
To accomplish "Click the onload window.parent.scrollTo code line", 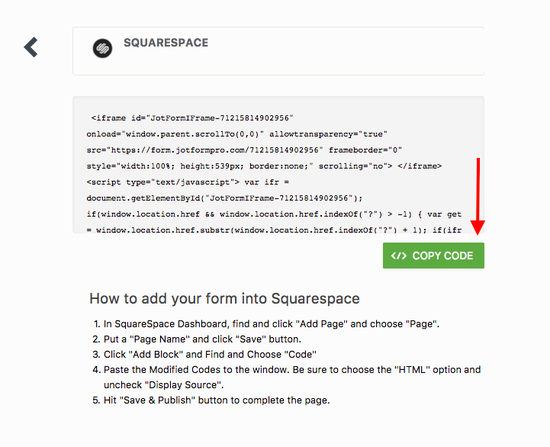I will click(237, 134).
